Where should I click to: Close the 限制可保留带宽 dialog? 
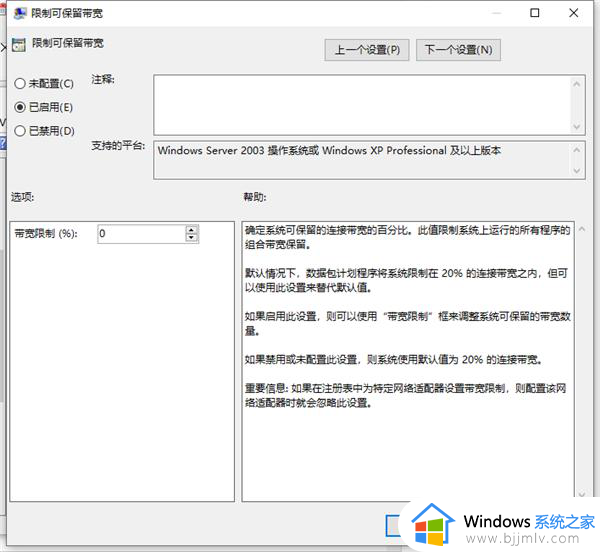click(579, 13)
